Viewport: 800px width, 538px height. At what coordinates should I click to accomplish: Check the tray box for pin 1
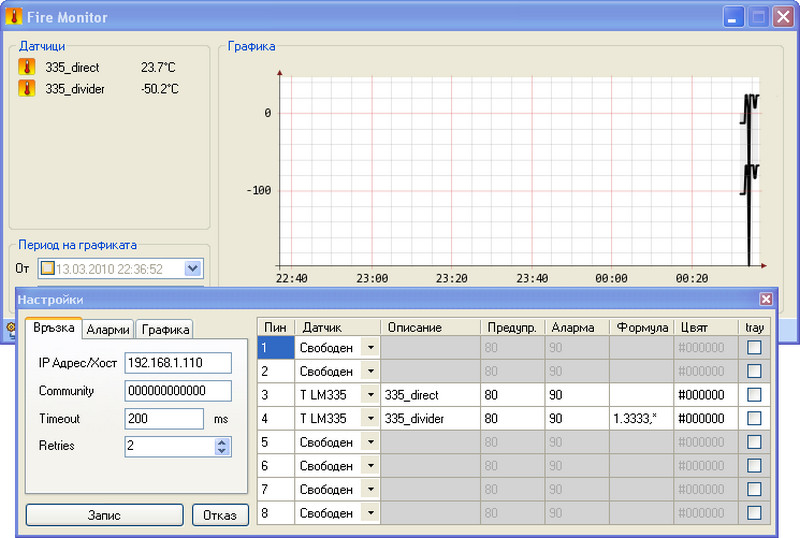point(754,347)
